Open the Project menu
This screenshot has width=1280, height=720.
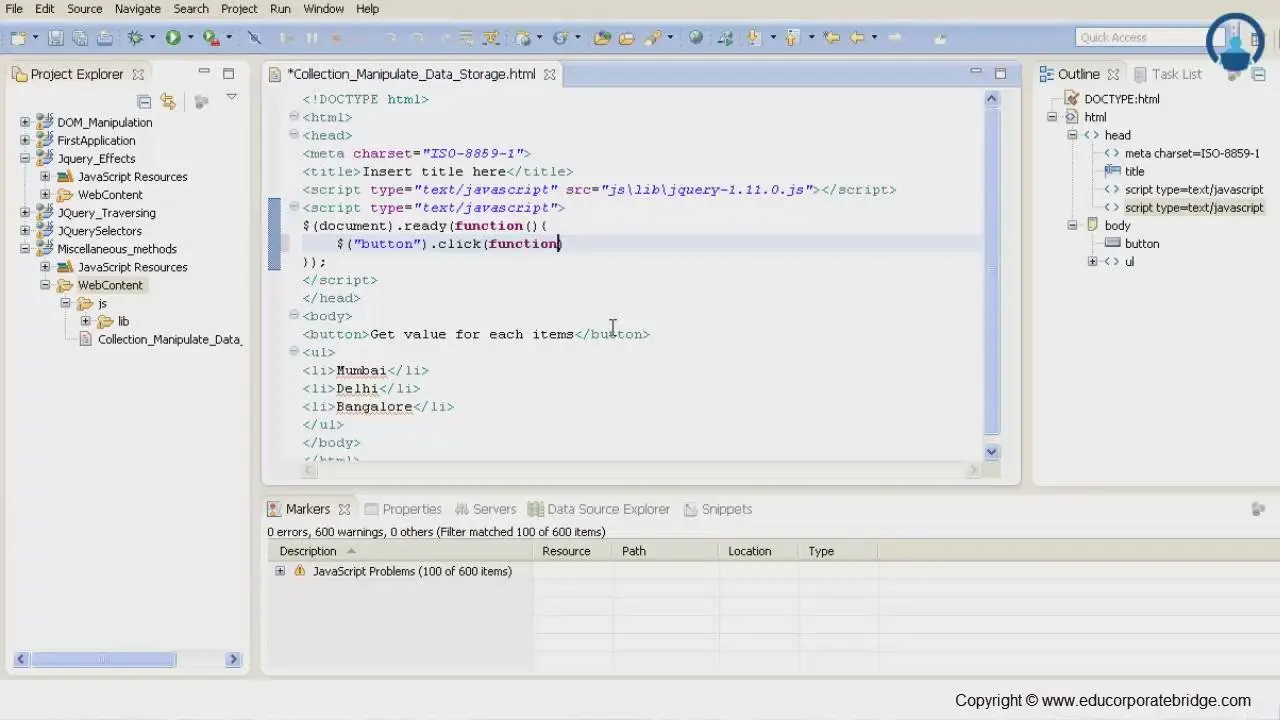point(239,9)
